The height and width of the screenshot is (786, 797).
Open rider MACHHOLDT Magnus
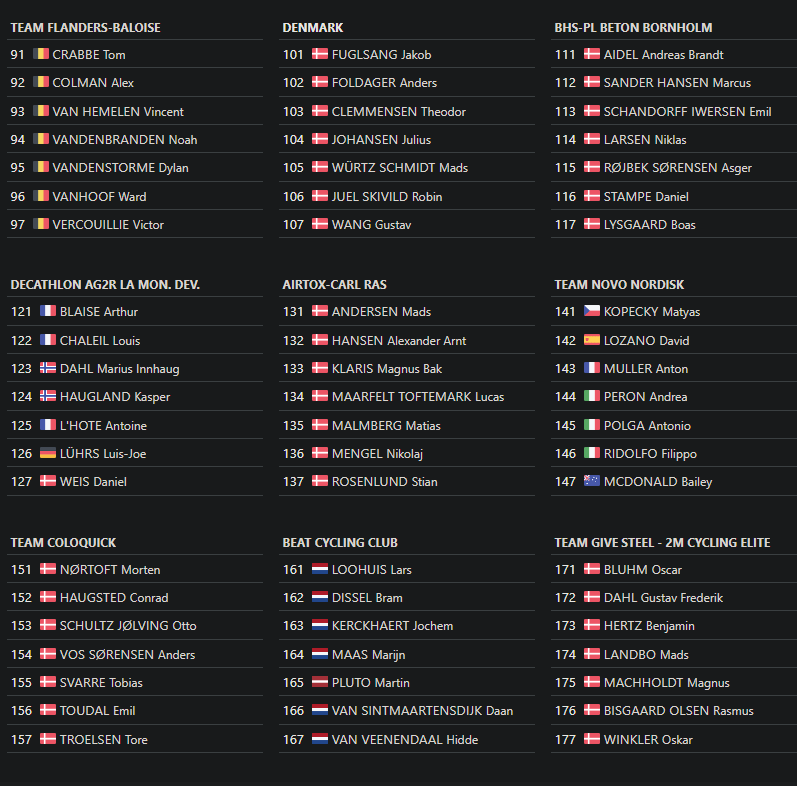(x=666, y=683)
